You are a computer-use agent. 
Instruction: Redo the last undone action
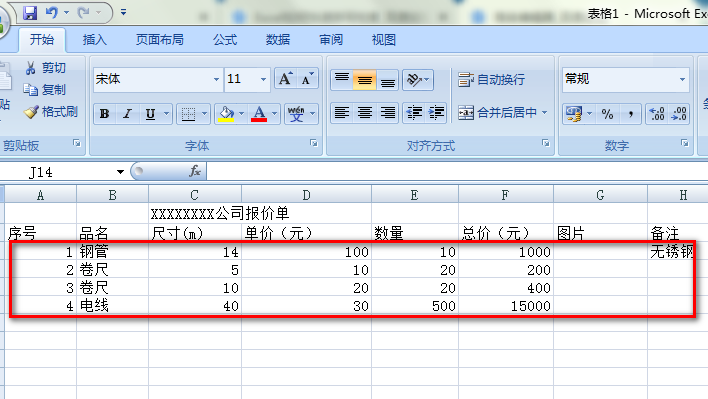pyautogui.click(x=84, y=13)
